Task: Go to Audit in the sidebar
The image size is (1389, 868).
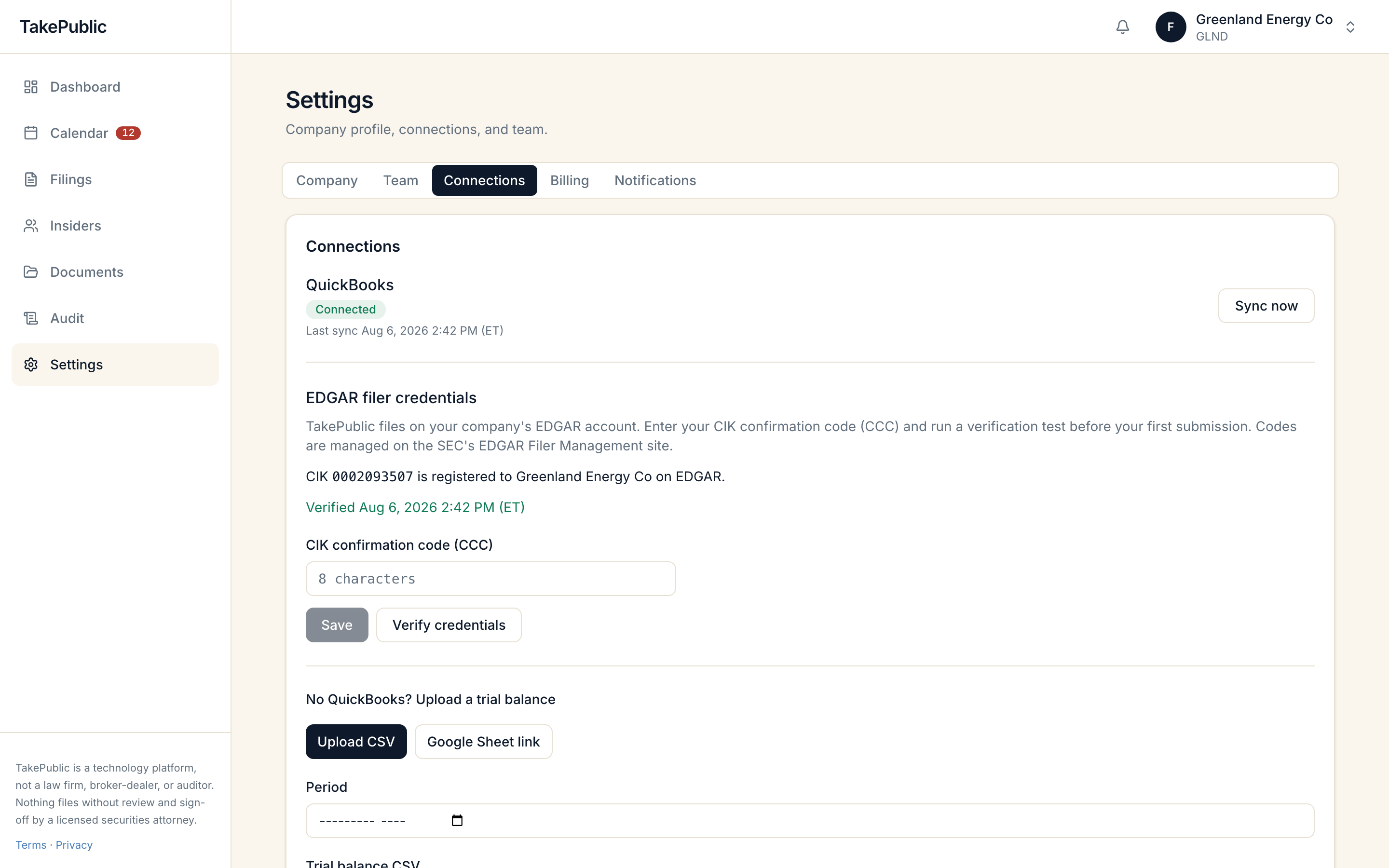Action: pos(115,318)
